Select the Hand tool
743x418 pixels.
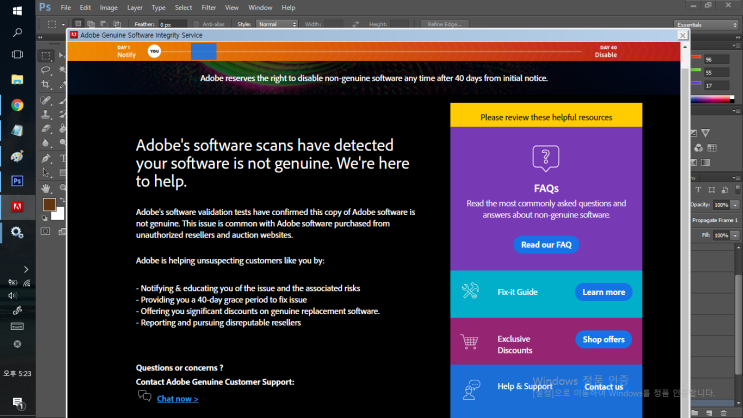[46, 188]
